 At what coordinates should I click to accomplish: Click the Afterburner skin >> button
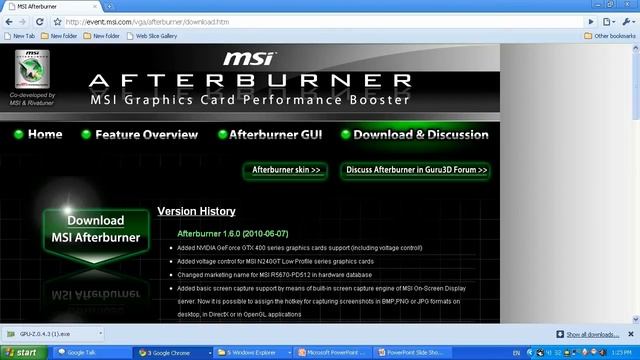(285, 170)
